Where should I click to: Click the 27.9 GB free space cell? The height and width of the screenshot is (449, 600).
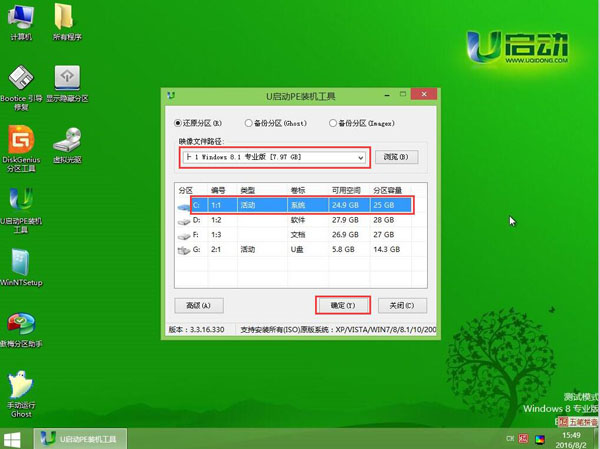pyautogui.click(x=345, y=220)
